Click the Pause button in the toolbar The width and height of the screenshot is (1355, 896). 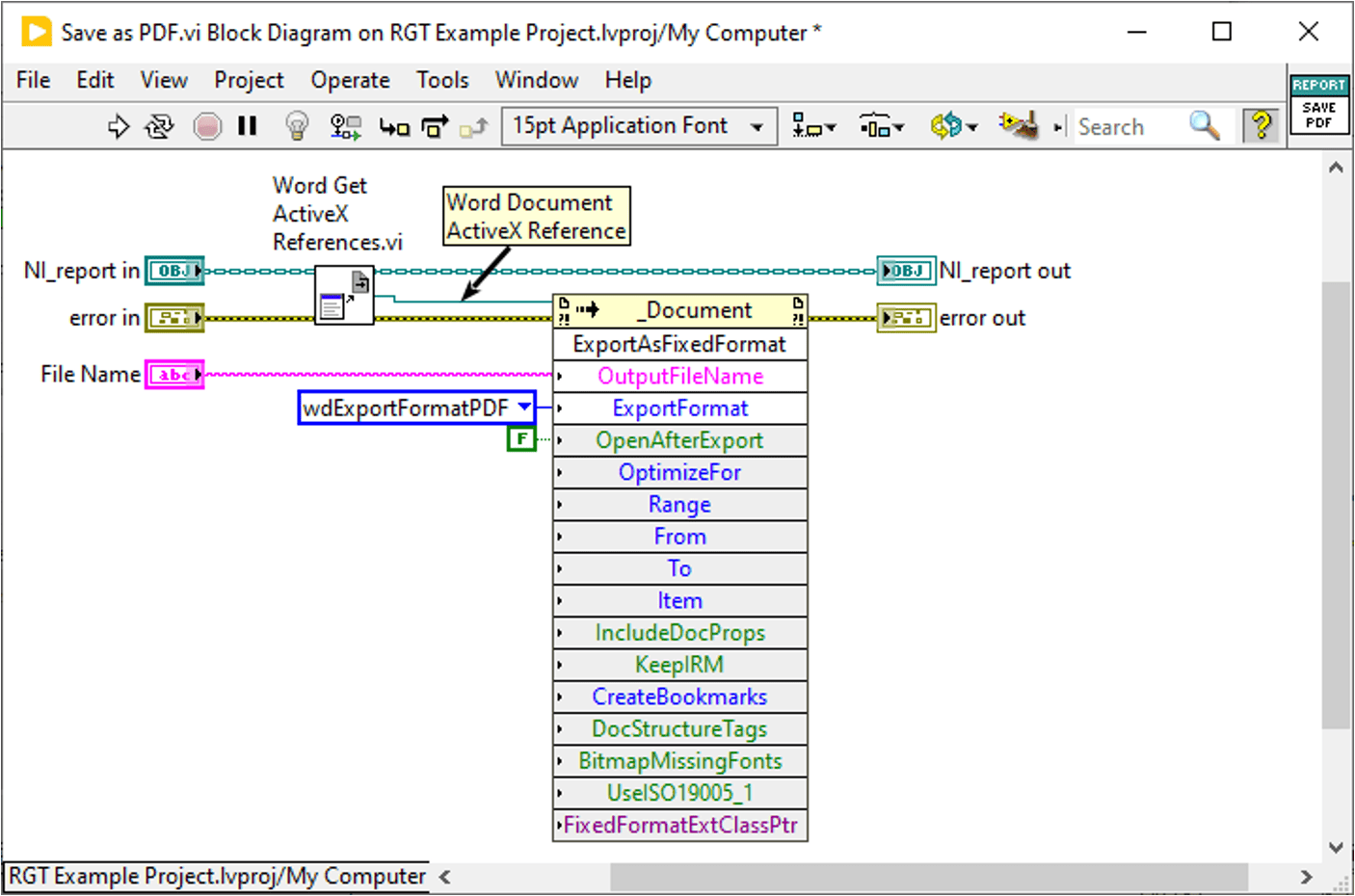tap(248, 126)
